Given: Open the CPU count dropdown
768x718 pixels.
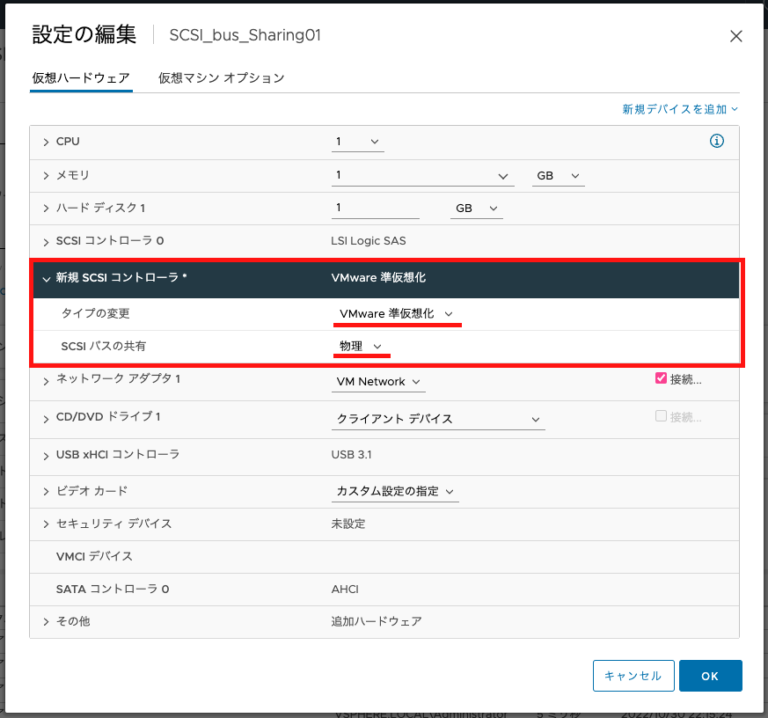Looking at the screenshot, I should click(x=358, y=142).
